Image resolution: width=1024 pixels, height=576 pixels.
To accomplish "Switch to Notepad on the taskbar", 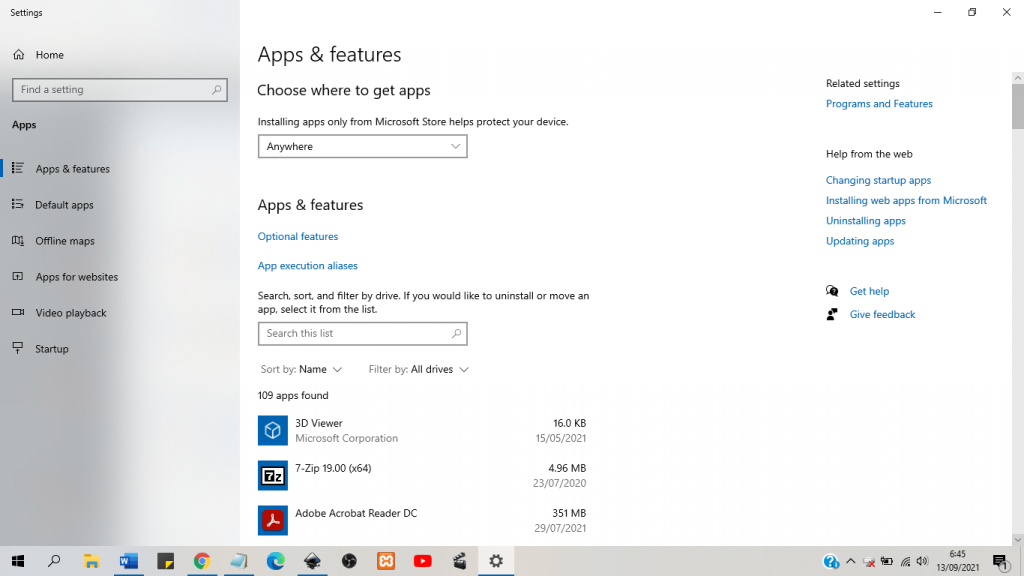I will [239, 561].
